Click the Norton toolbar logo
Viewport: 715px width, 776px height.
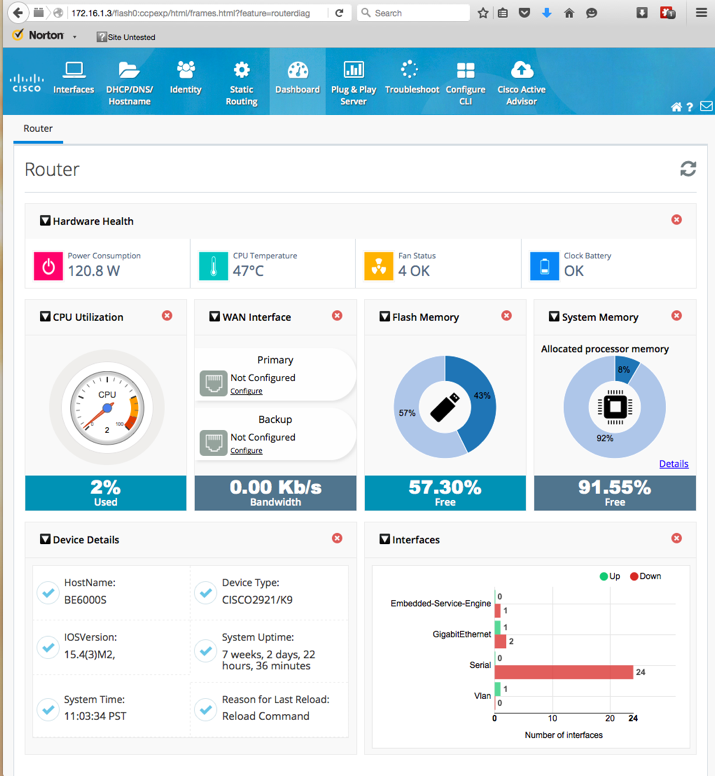click(x=39, y=35)
